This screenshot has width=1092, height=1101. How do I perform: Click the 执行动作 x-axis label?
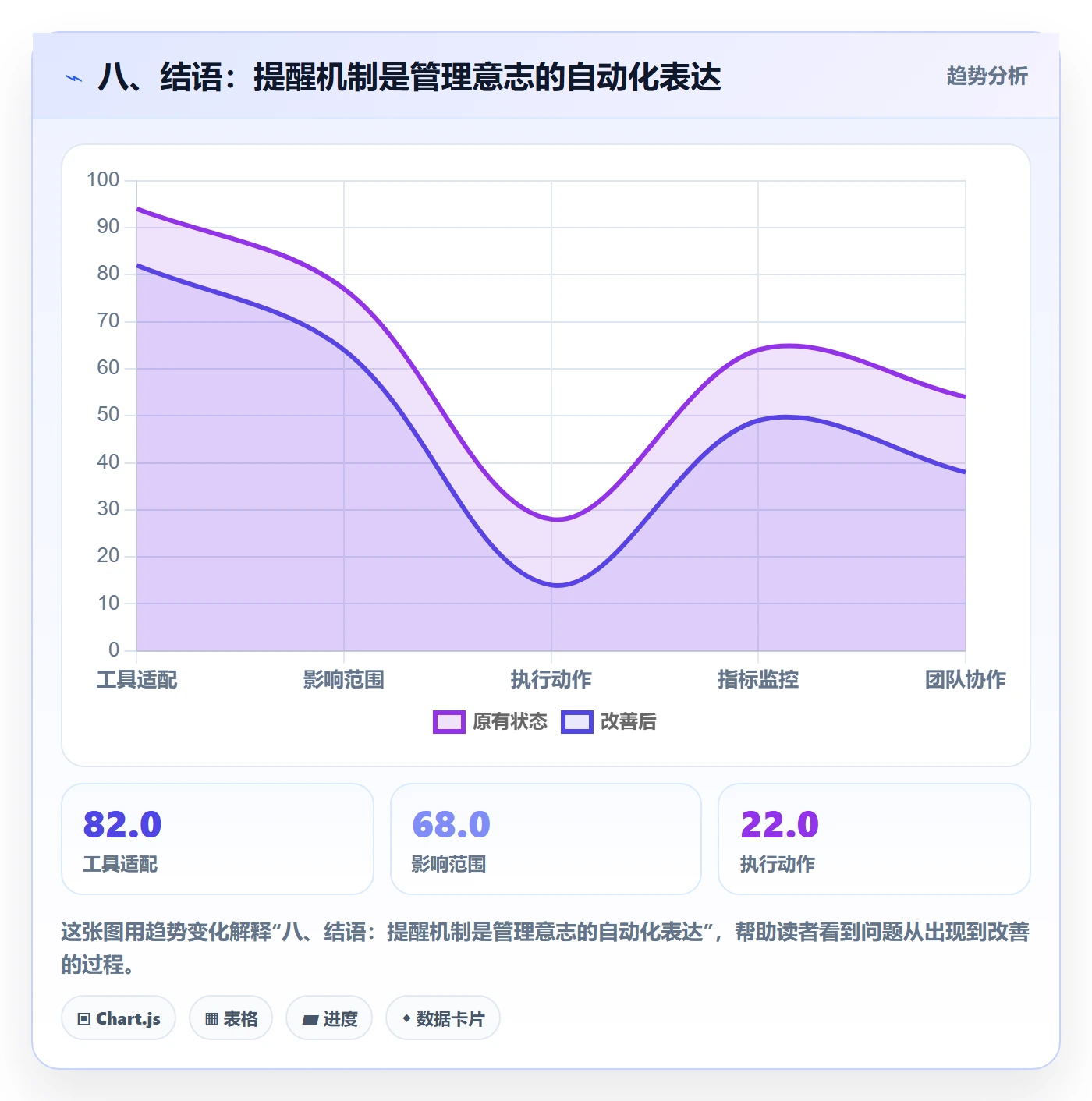551,679
